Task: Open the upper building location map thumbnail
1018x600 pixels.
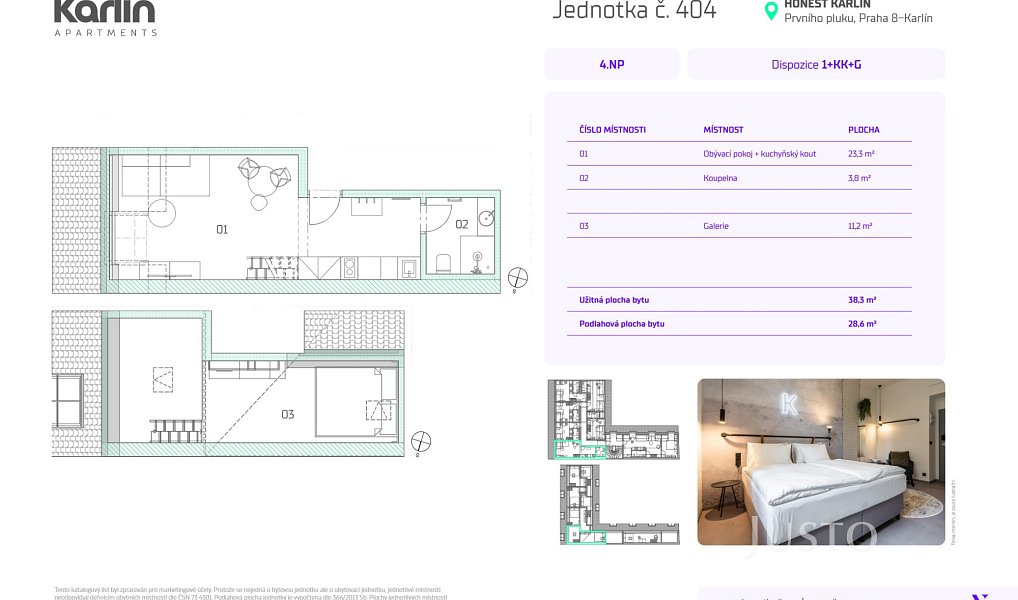Action: click(614, 419)
